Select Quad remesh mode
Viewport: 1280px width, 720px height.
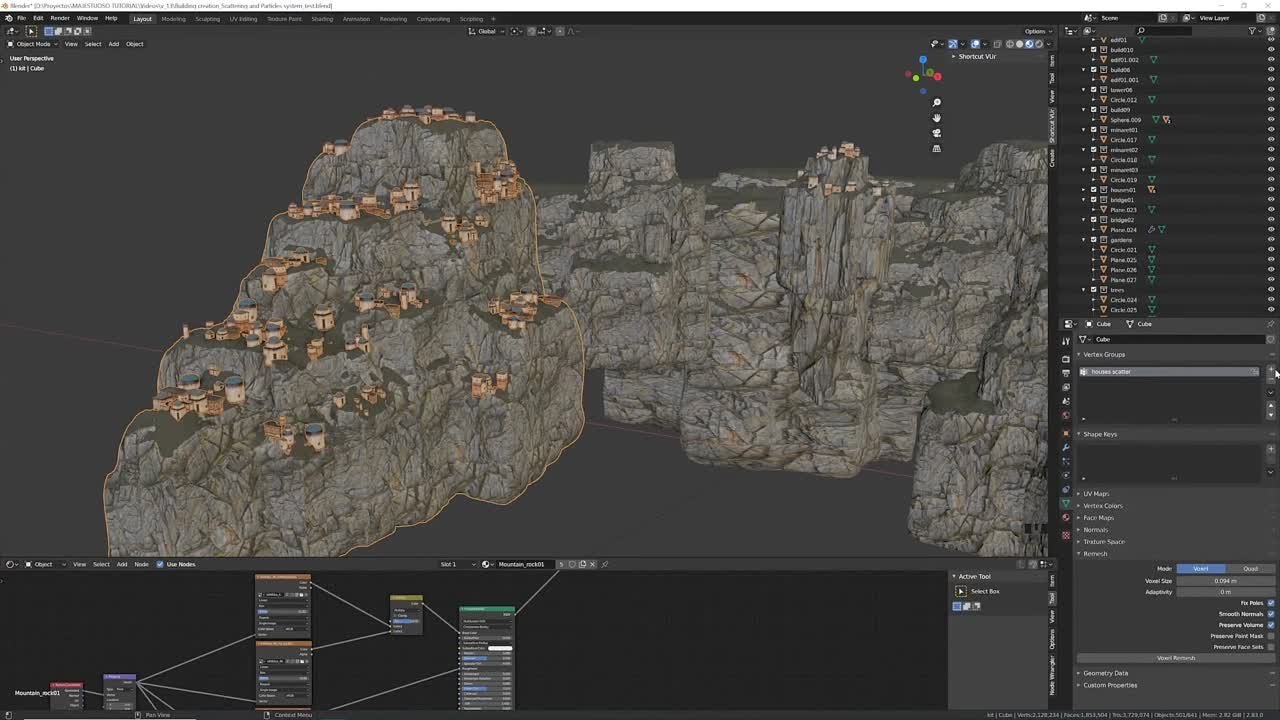click(1250, 569)
